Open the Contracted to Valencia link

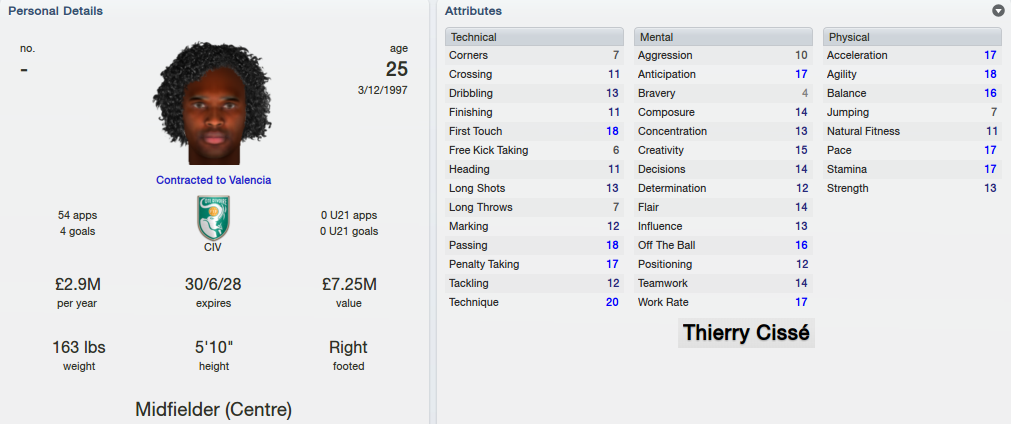point(213,180)
